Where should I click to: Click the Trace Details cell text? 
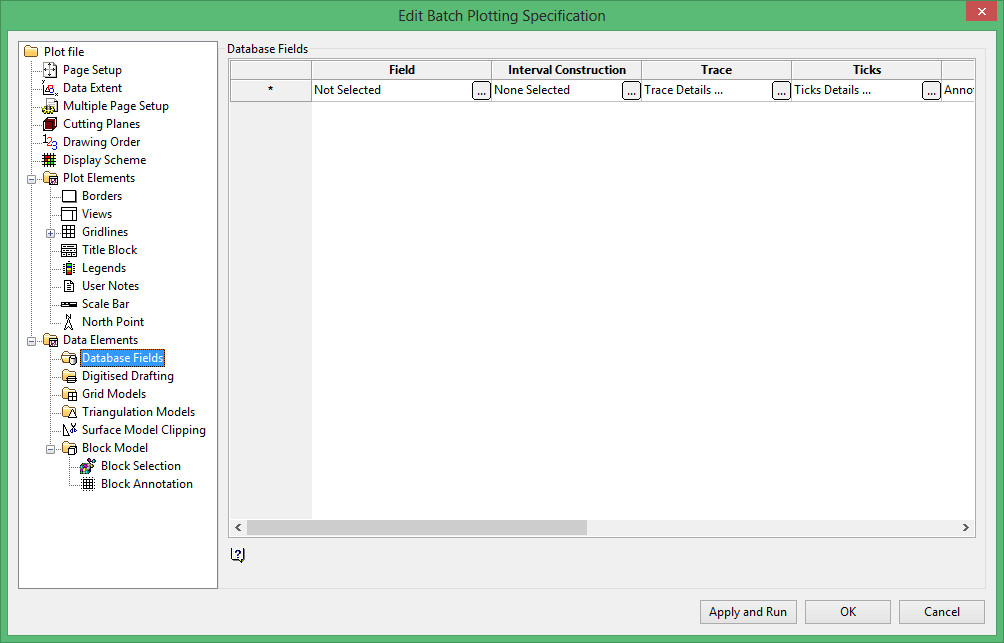pos(684,90)
